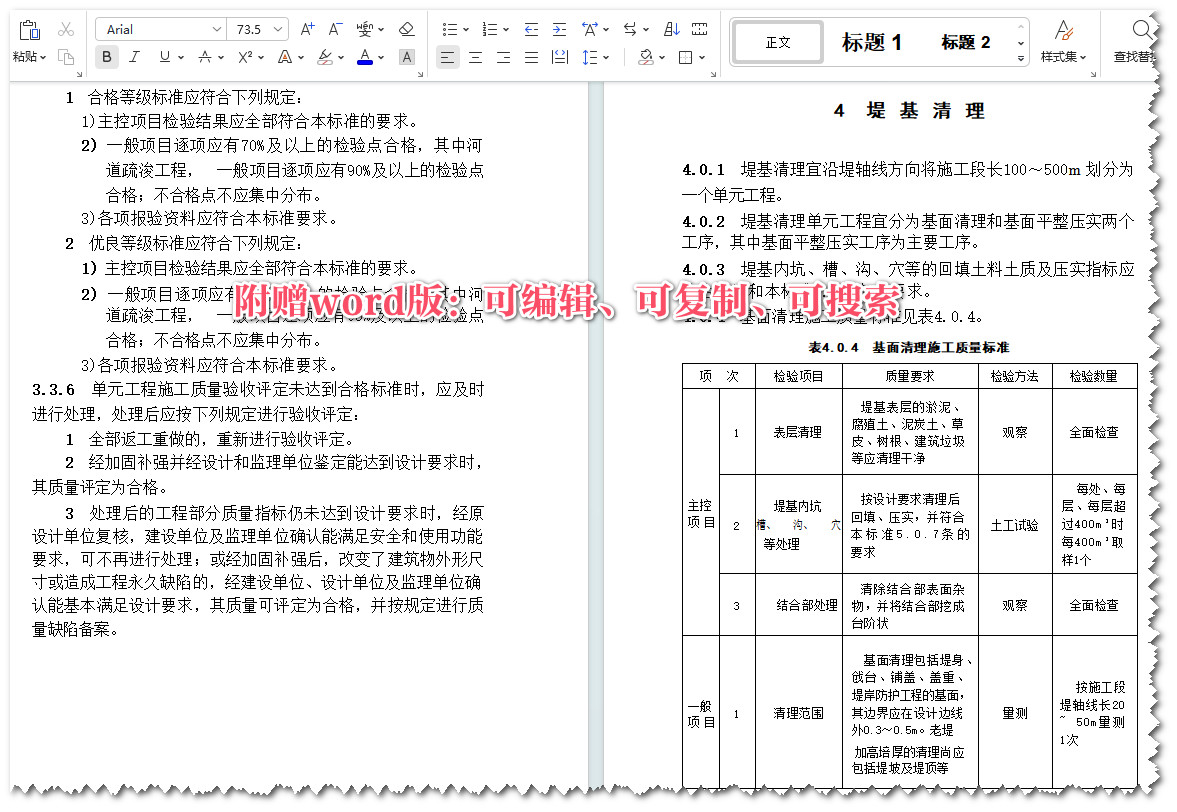Image resolution: width=1177 pixels, height=812 pixels.
Task: Click the 4 堤基清理 chapter heading
Action: pyautogui.click(x=909, y=111)
